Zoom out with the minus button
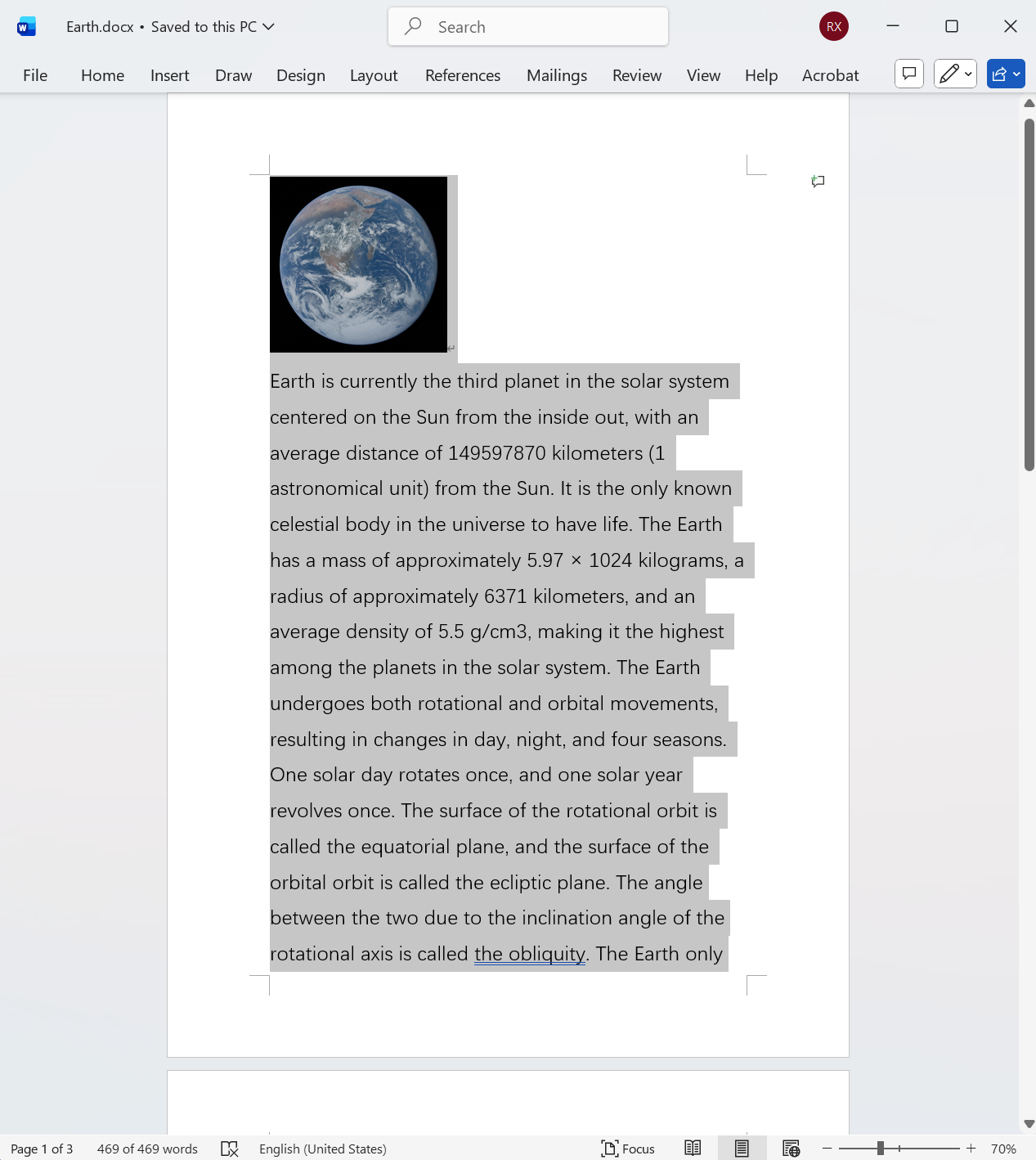This screenshot has width=1036, height=1160. click(826, 1149)
